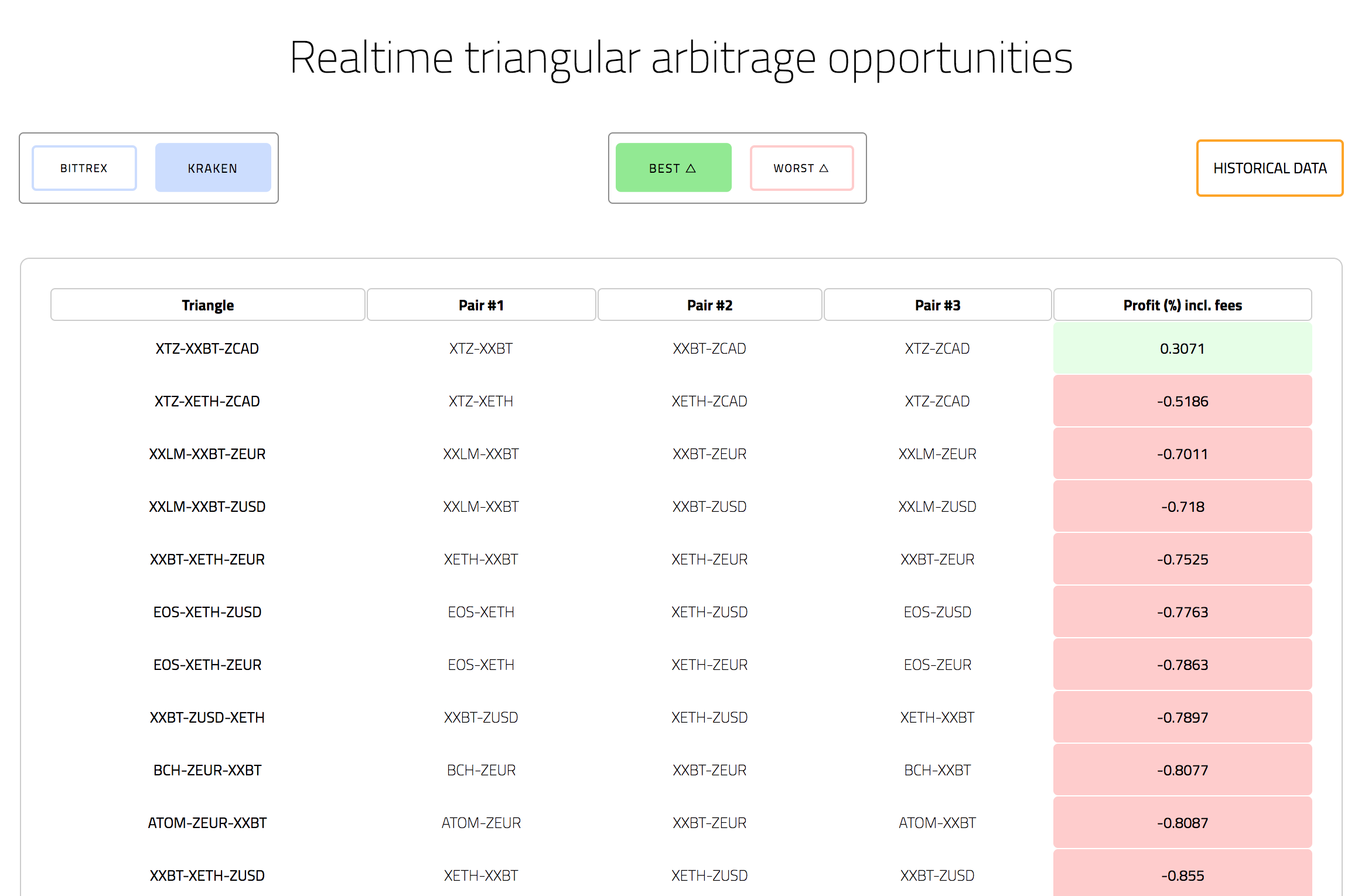Click triangle icon on Worst button
Screen dimensions: 1365x896
click(x=824, y=168)
